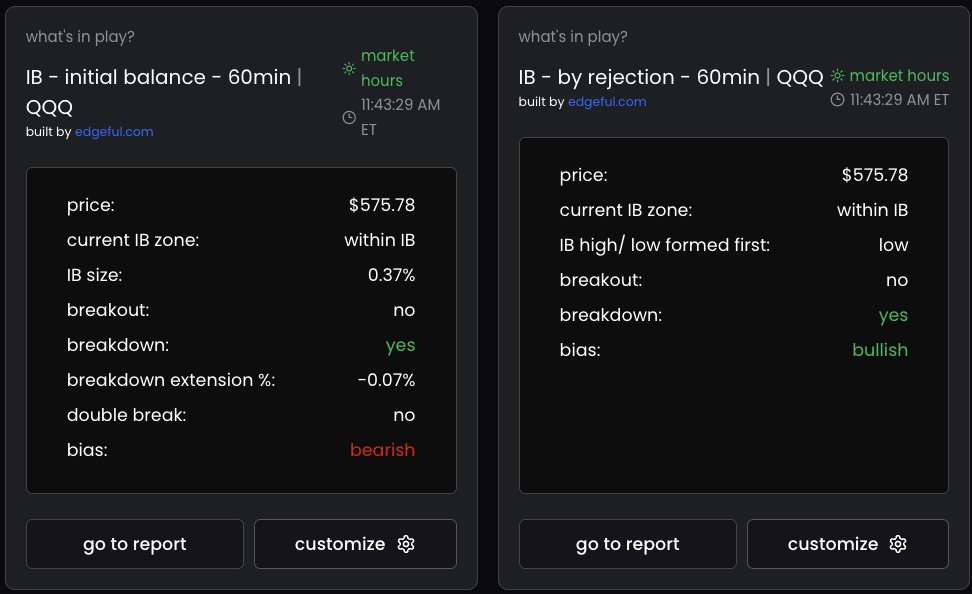Click go to report on the rejection card
This screenshot has width=972, height=594.
click(627, 544)
